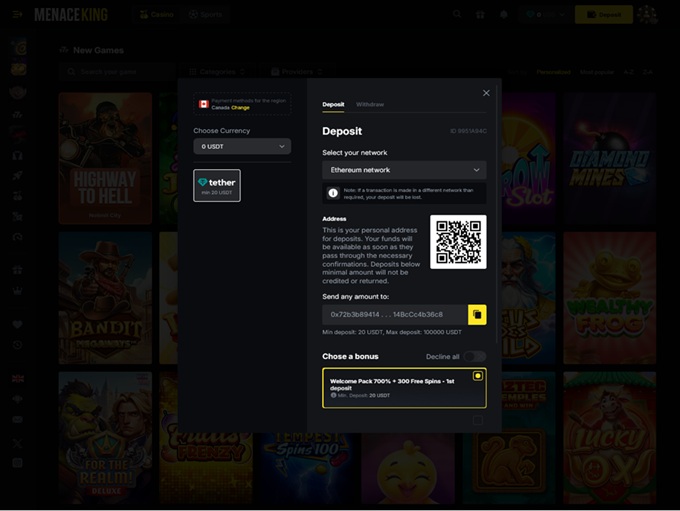Click the info icon beside Min. Deposit
The height and width of the screenshot is (511, 680).
[x=333, y=395]
